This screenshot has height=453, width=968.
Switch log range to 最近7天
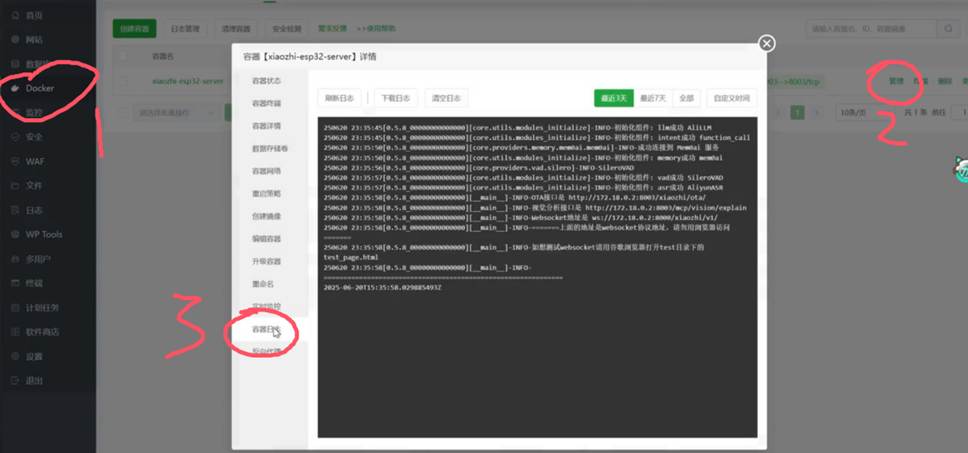click(x=653, y=98)
